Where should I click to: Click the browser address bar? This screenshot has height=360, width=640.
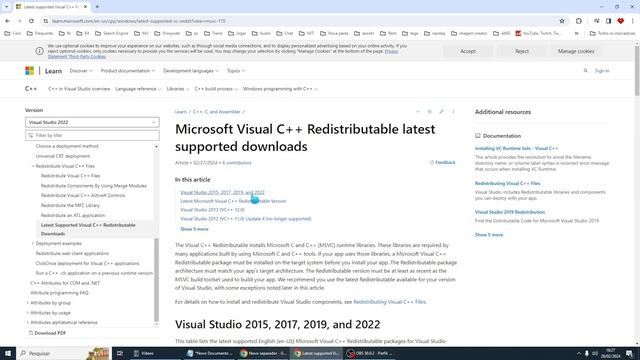[x=302, y=21]
